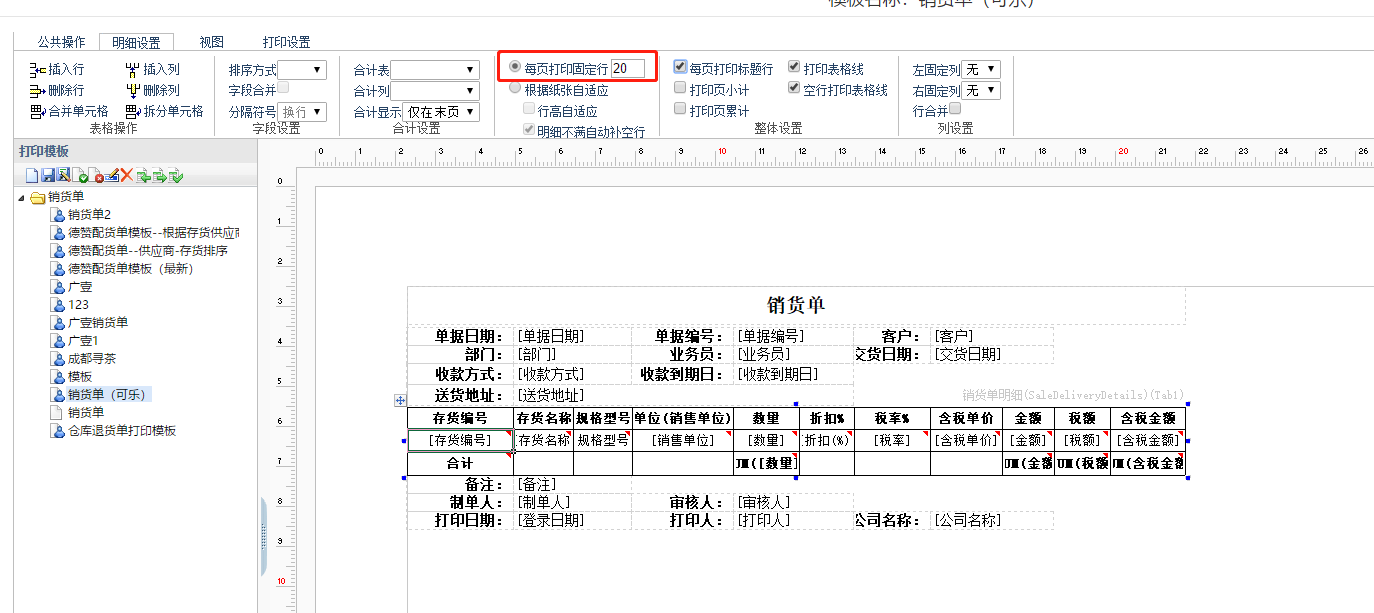Click the save-as icon with the pencil
Screen dimensions: 1374x613
[x=63, y=176]
